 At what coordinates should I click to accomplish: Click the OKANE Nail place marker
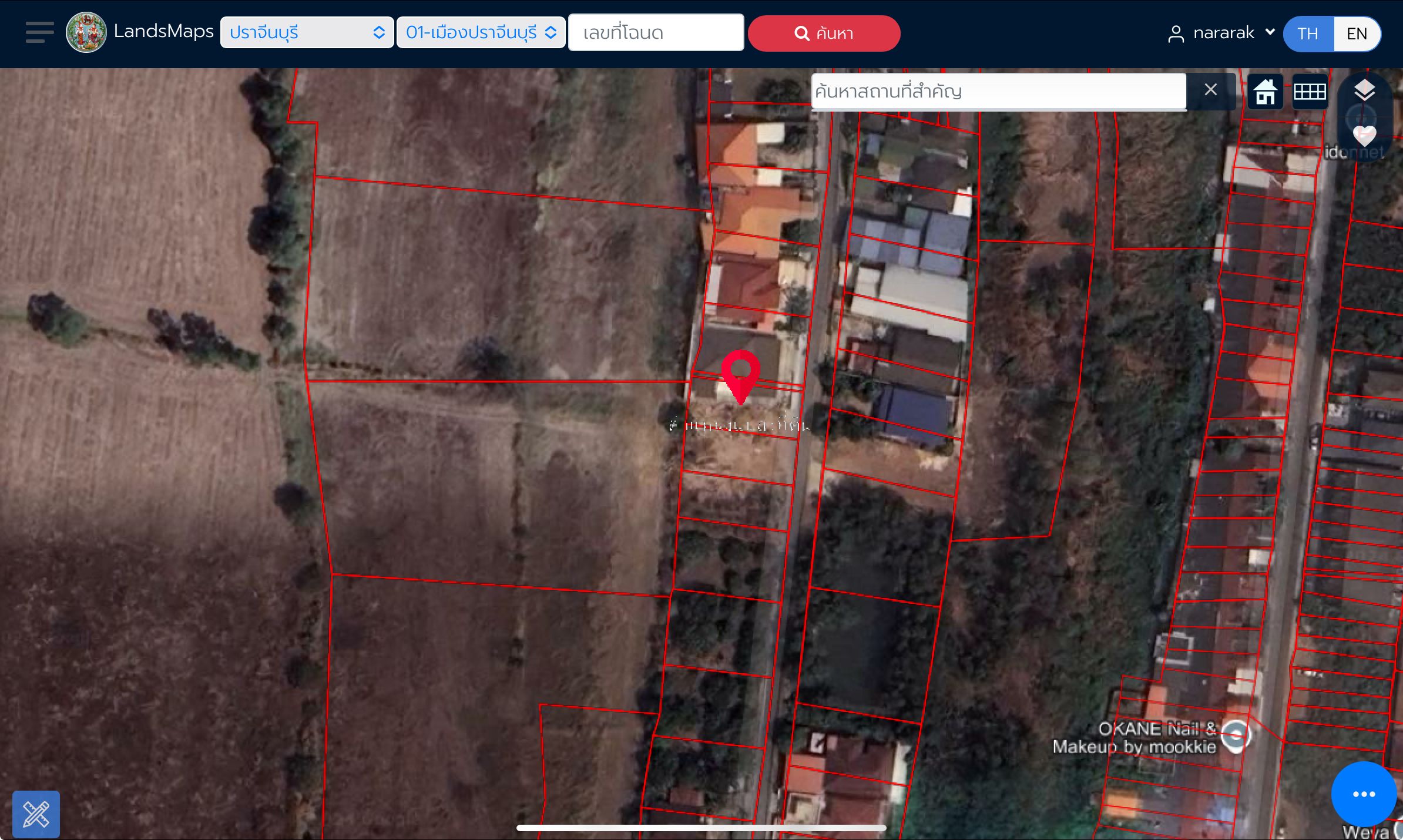coord(1236,736)
